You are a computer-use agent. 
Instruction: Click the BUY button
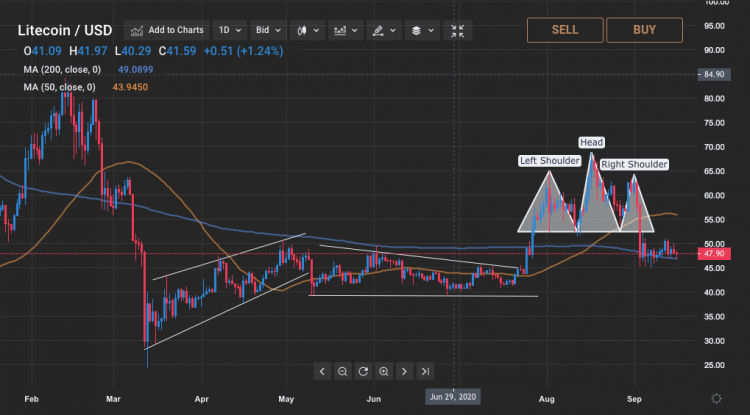click(x=644, y=30)
